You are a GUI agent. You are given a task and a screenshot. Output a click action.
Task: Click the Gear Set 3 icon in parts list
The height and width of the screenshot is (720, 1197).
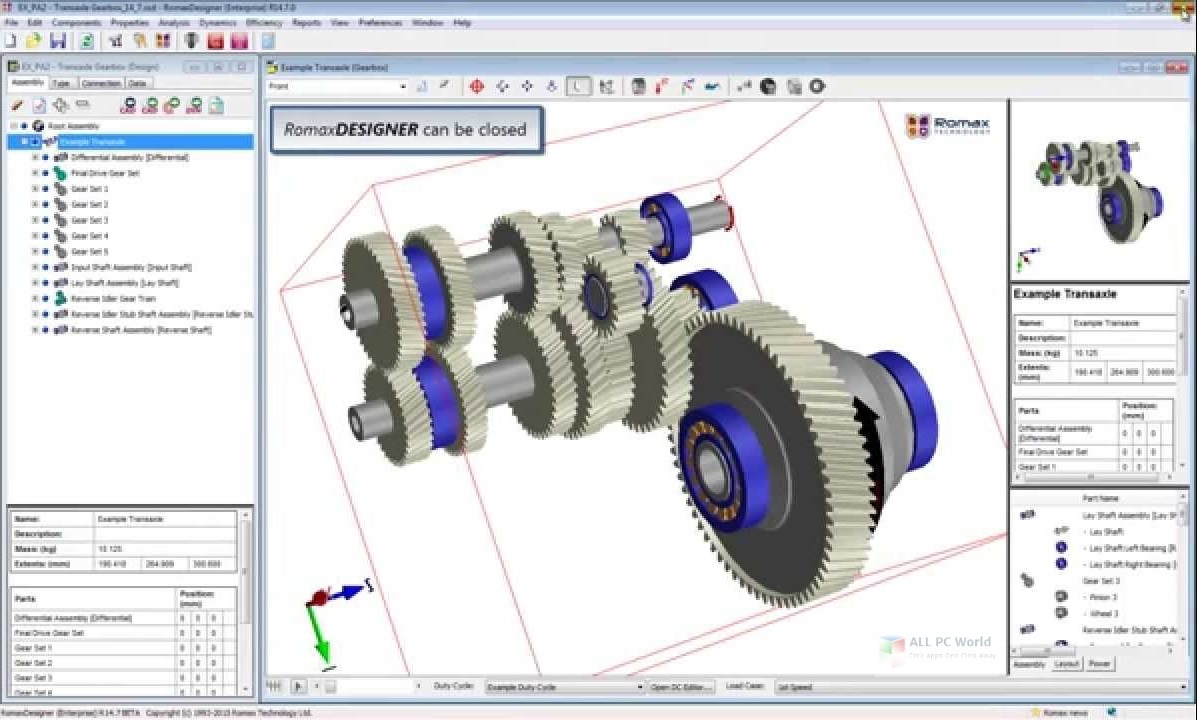(x=1028, y=580)
